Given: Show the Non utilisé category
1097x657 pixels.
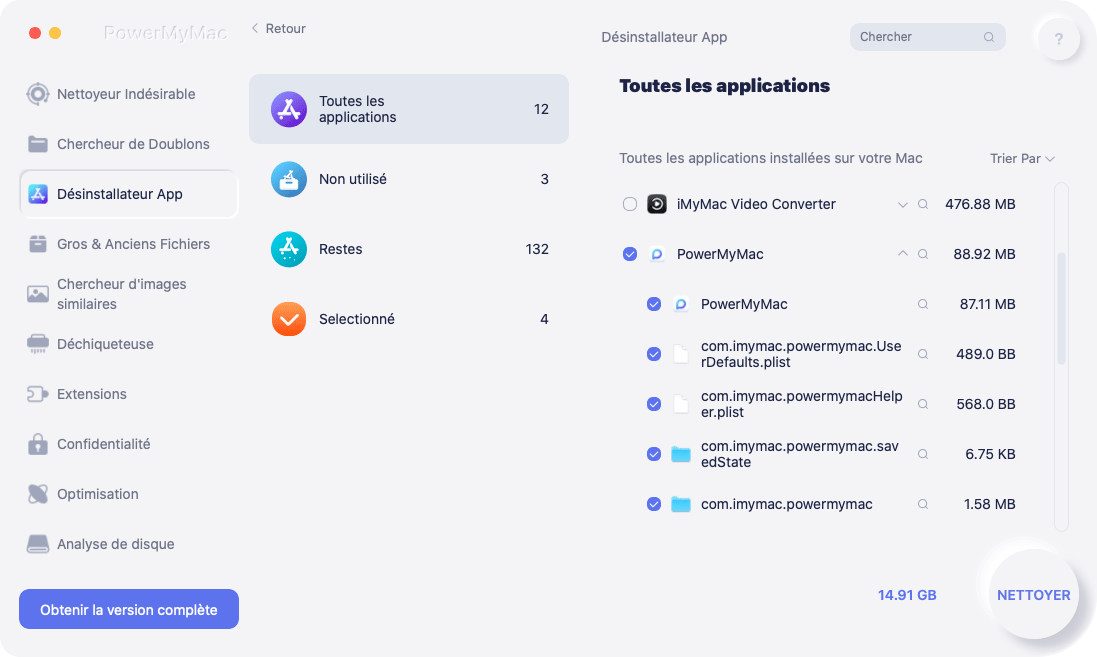Looking at the screenshot, I should [409, 179].
